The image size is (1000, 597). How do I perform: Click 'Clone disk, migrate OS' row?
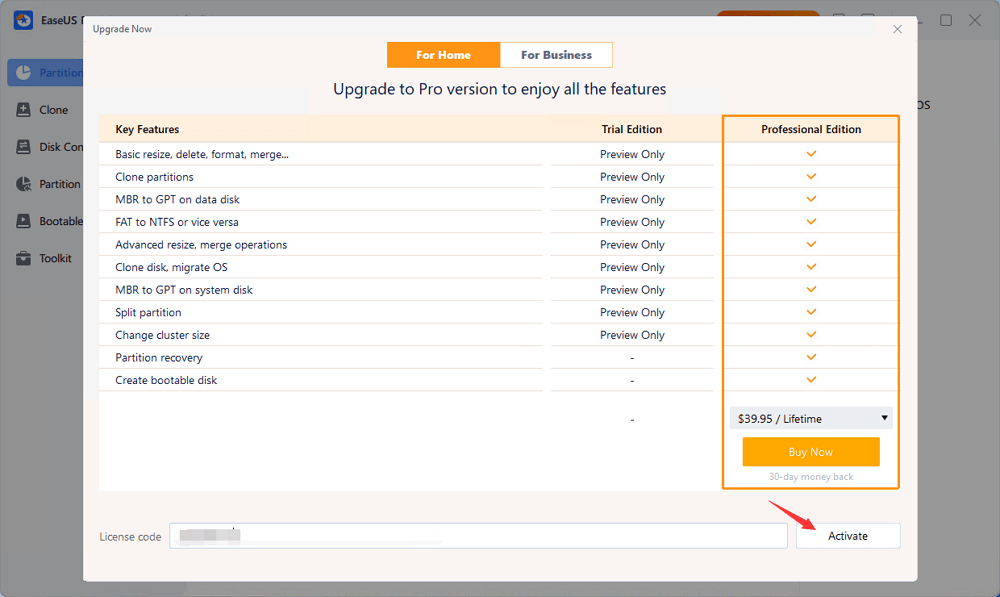(x=321, y=267)
